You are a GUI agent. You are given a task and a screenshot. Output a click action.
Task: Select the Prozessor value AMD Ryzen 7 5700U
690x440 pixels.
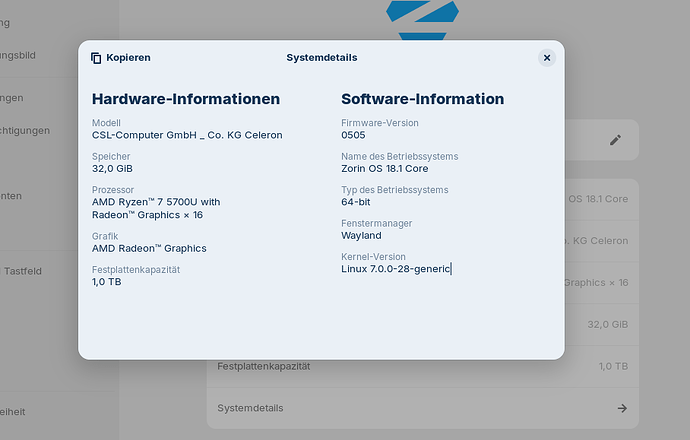coord(156,209)
